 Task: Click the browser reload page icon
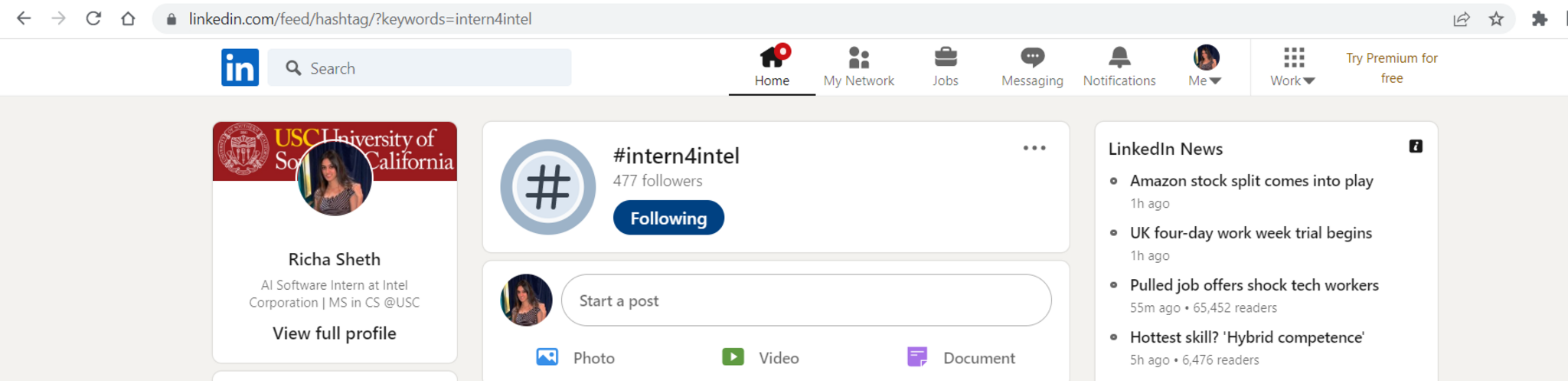click(x=93, y=18)
